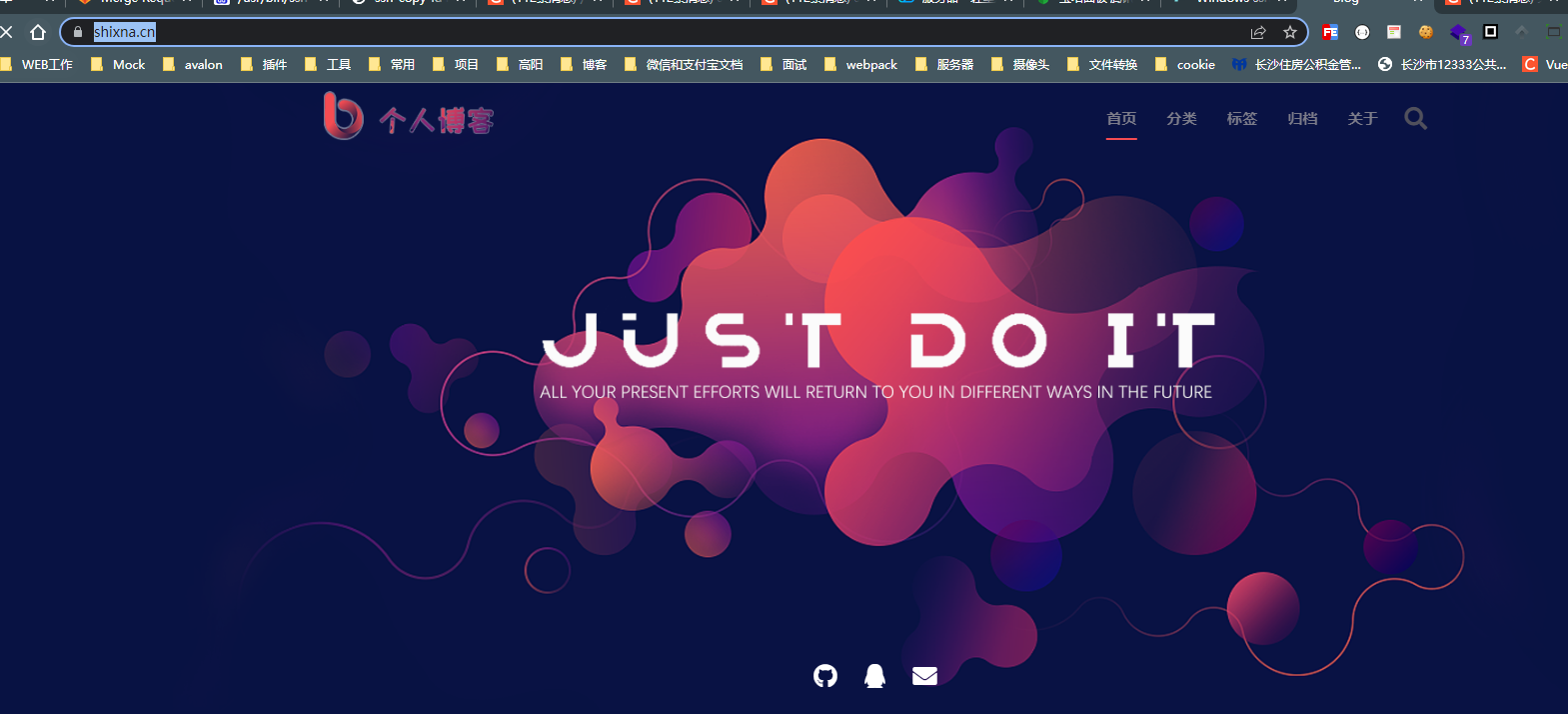The height and width of the screenshot is (714, 1568).
Task: Open the blog search magnifier icon
Action: [x=1415, y=119]
